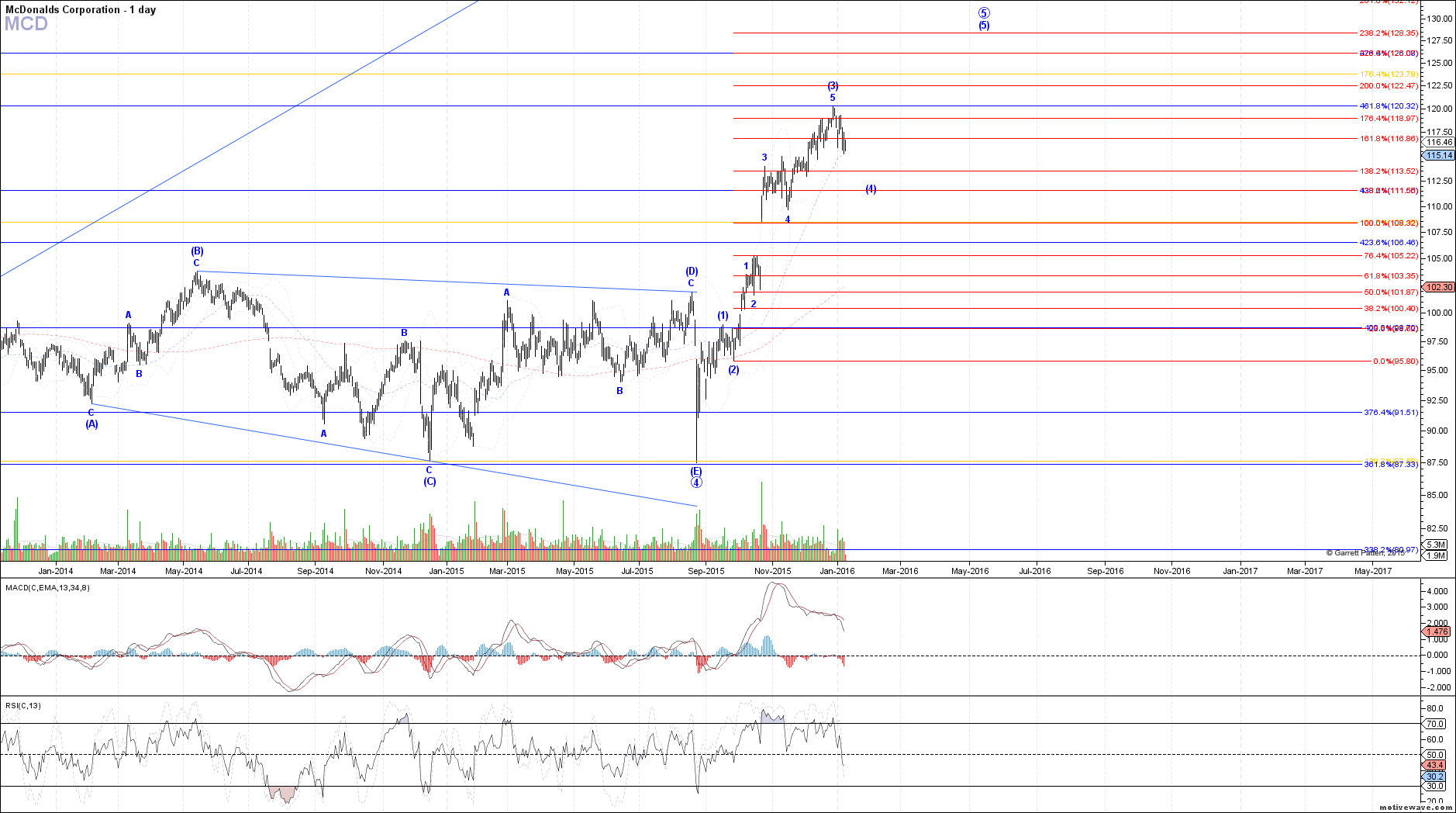Select the 200.0%(122.47) Fibonacci level label
This screenshot has width=1456, height=813.
pos(1389,86)
